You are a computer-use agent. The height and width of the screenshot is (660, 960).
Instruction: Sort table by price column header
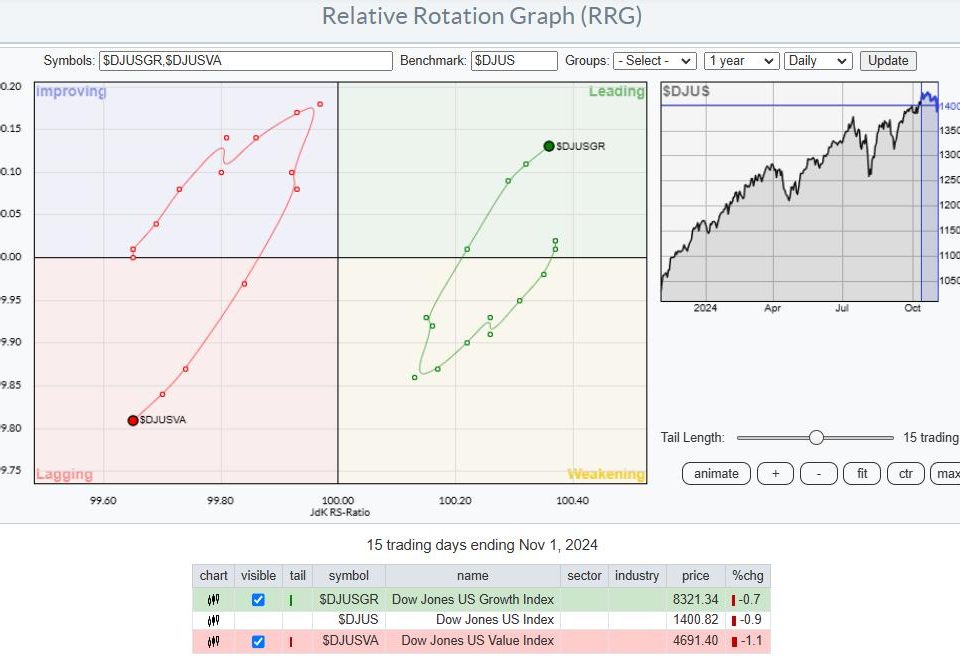tap(695, 576)
